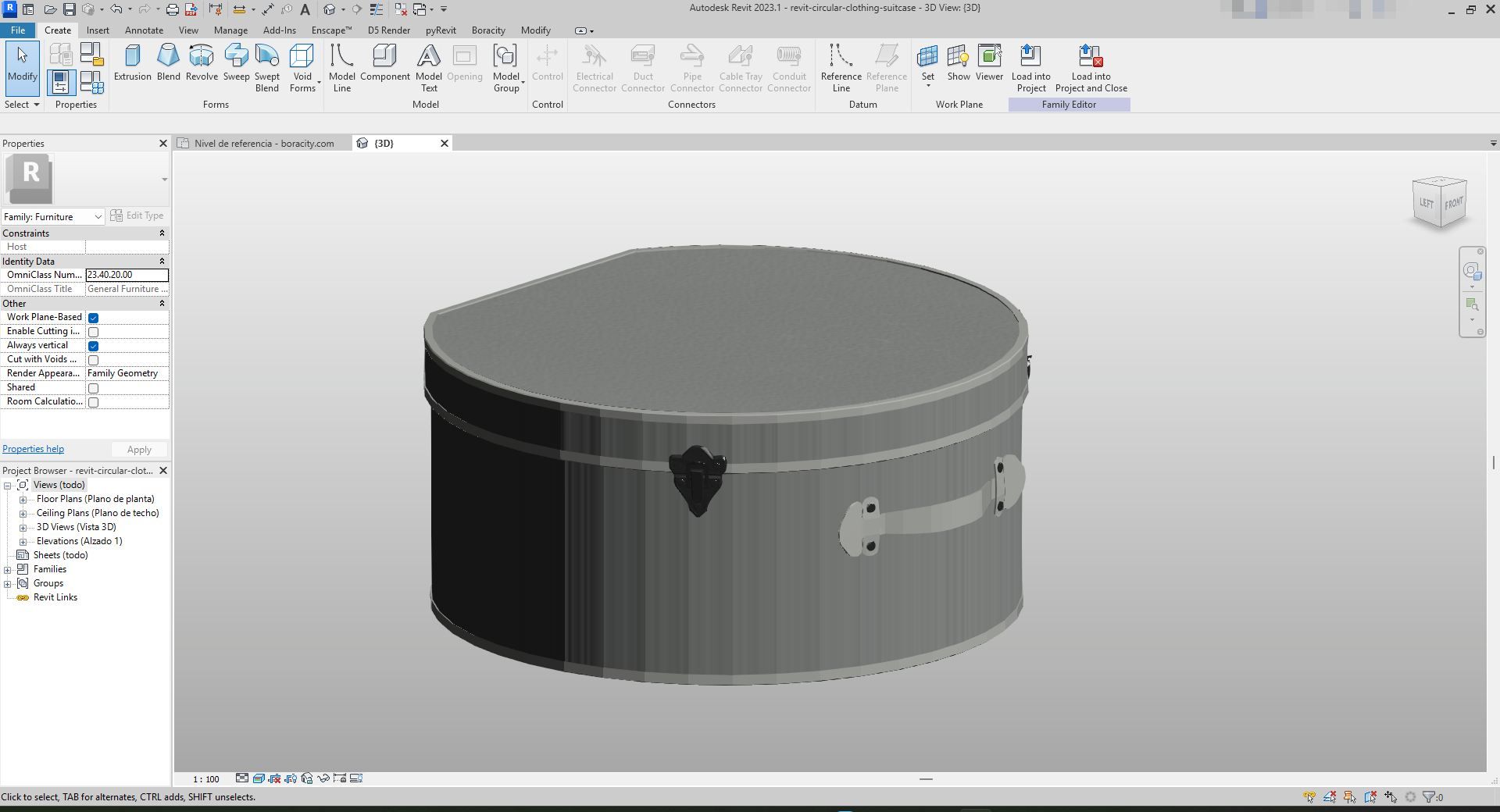
Task: Select the Model Text tool
Action: tap(428, 68)
